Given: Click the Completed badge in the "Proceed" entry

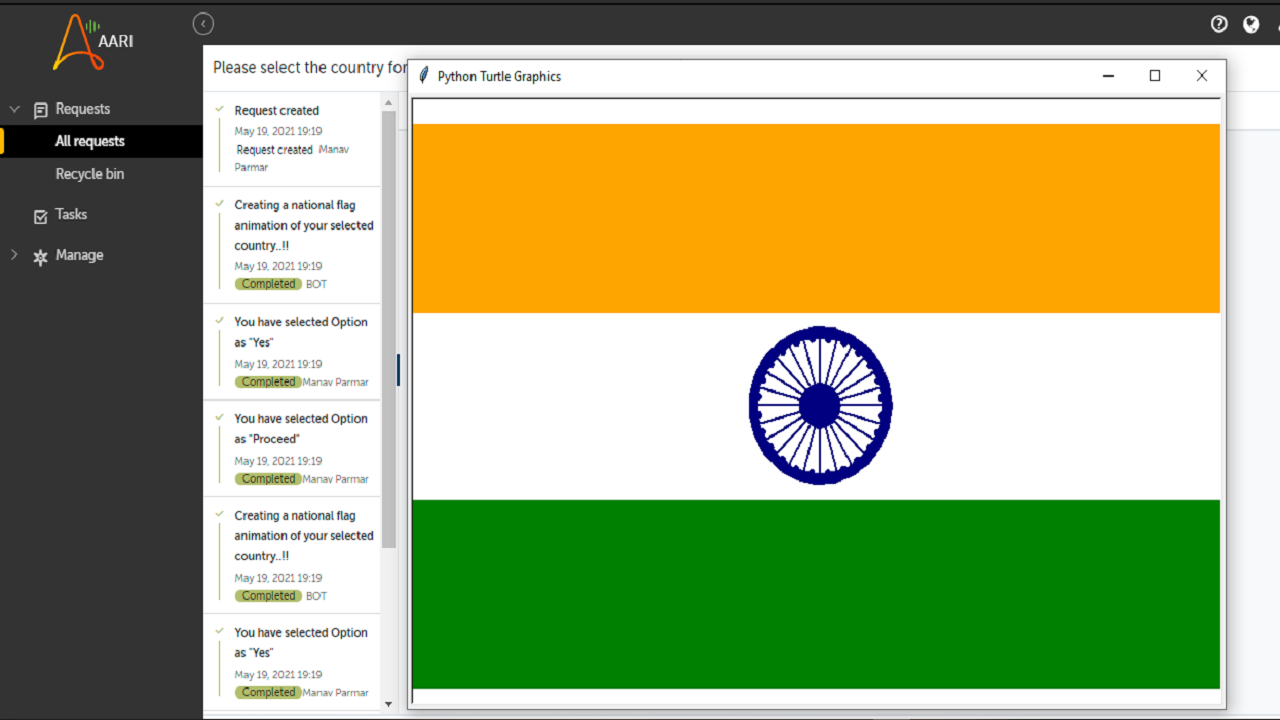Looking at the screenshot, I should [x=268, y=479].
